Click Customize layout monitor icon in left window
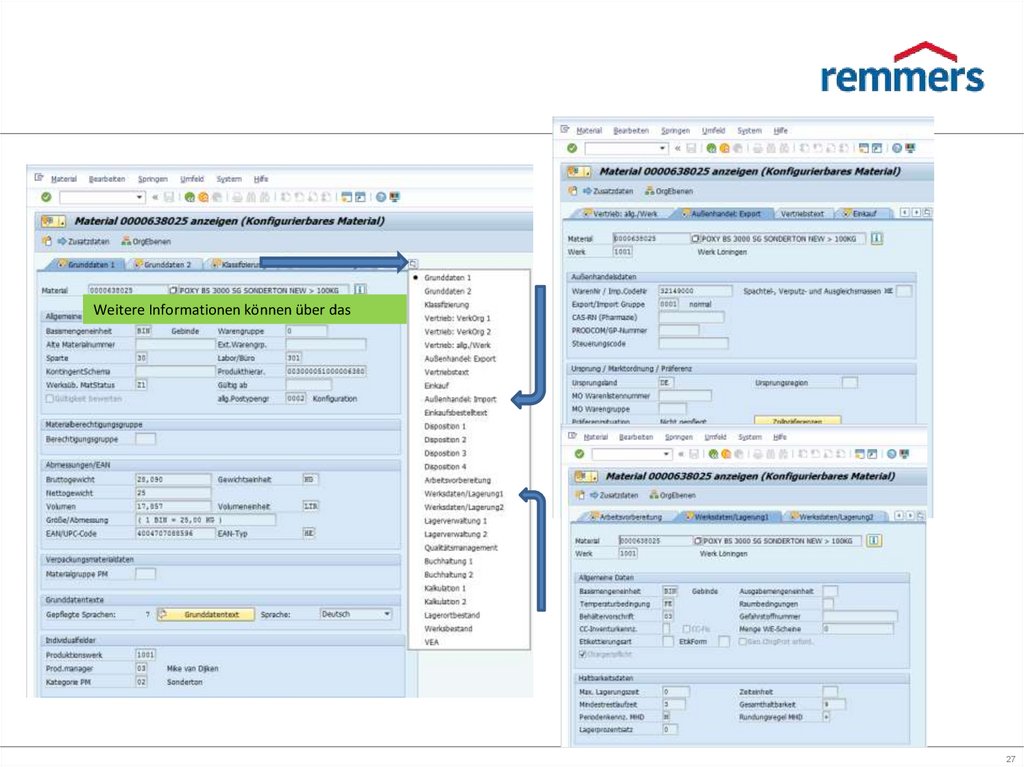 coord(394,197)
